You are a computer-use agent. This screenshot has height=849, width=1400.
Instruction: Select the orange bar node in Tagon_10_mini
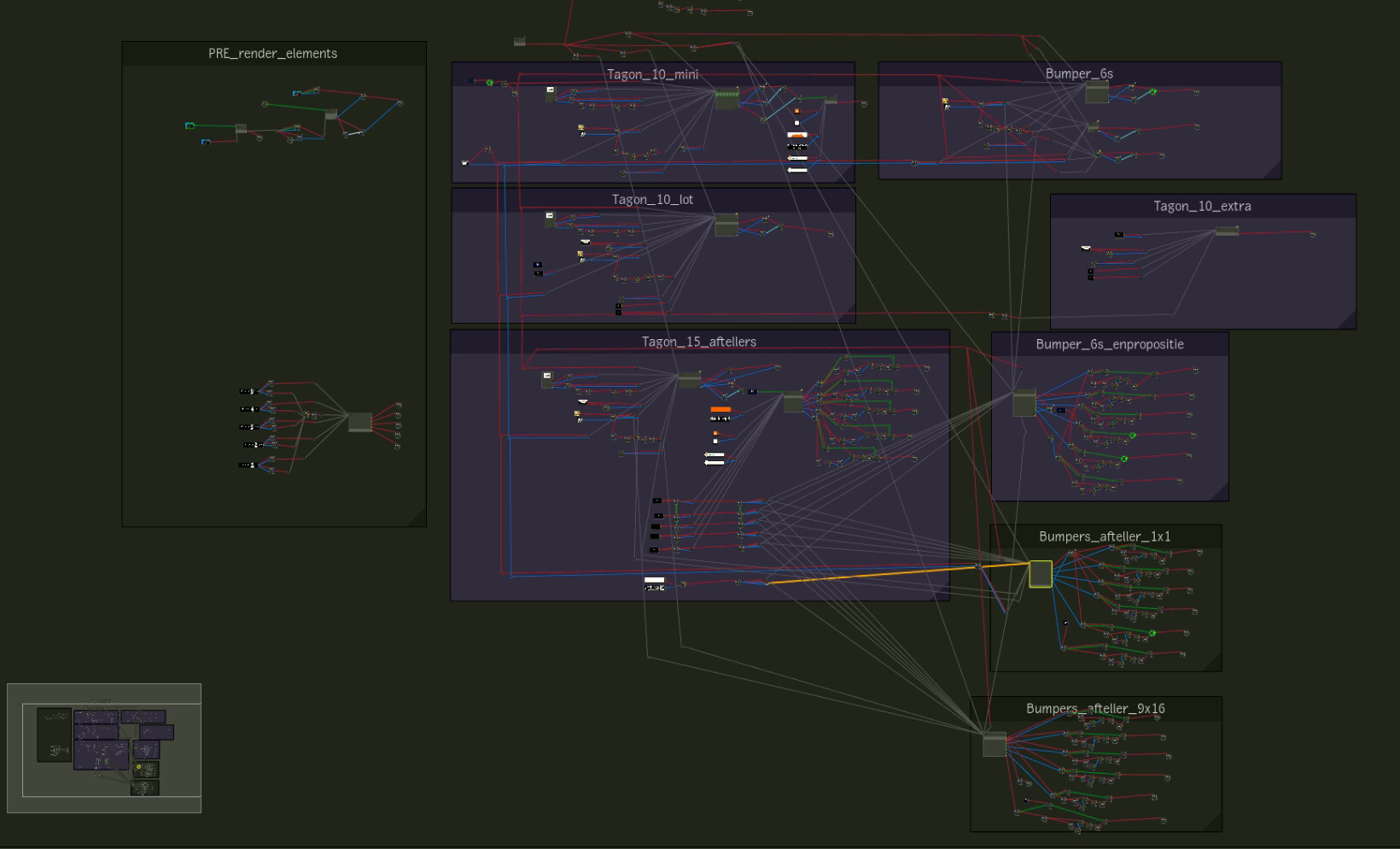[797, 134]
